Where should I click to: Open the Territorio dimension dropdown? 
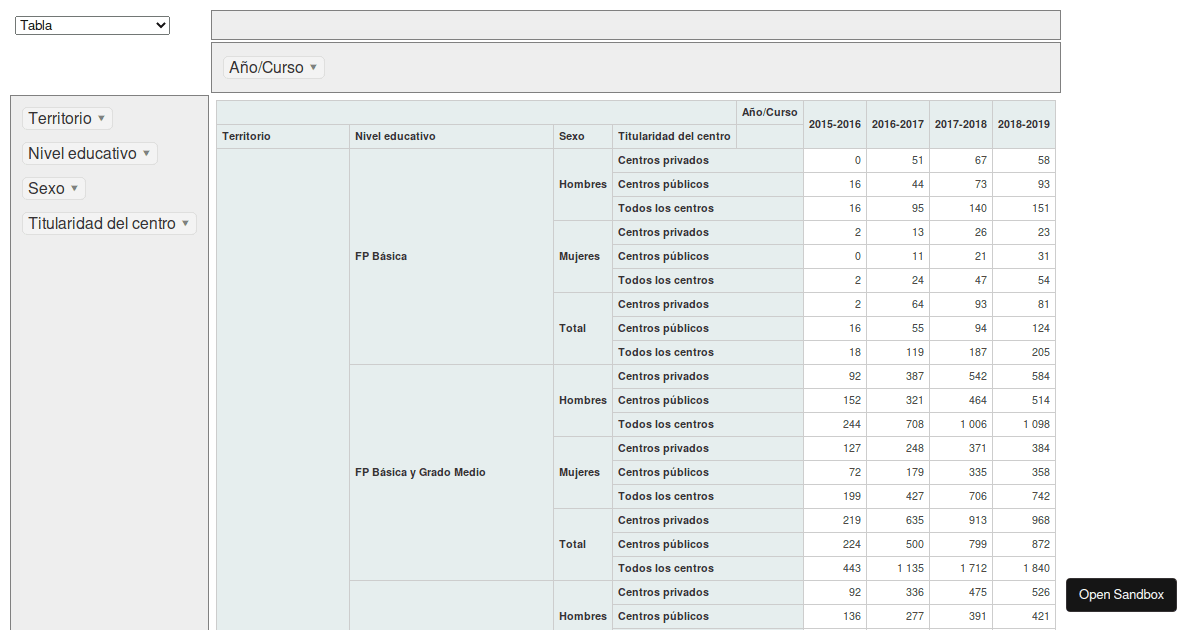coord(67,118)
